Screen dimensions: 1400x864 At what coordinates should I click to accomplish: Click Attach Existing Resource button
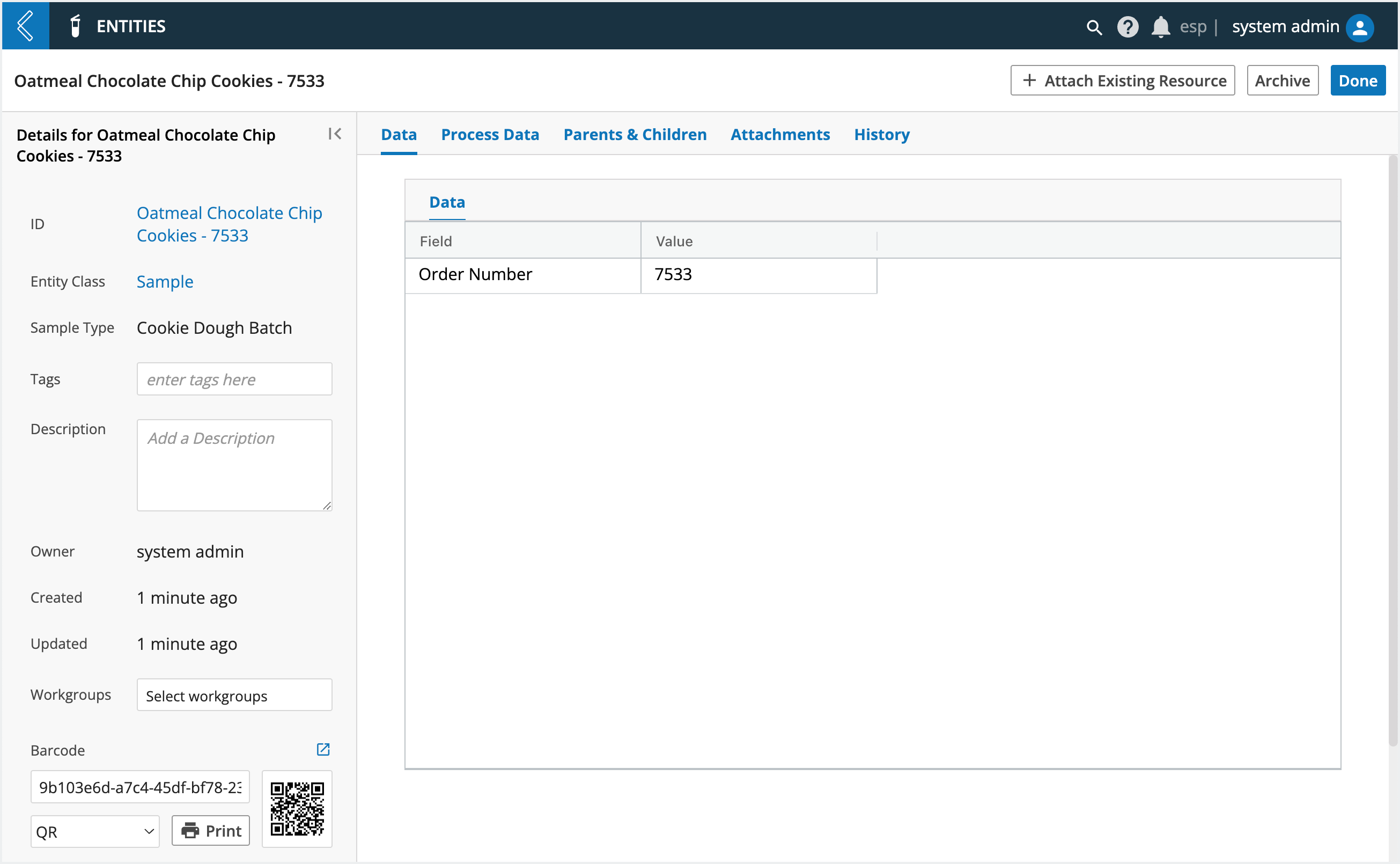tap(1122, 80)
